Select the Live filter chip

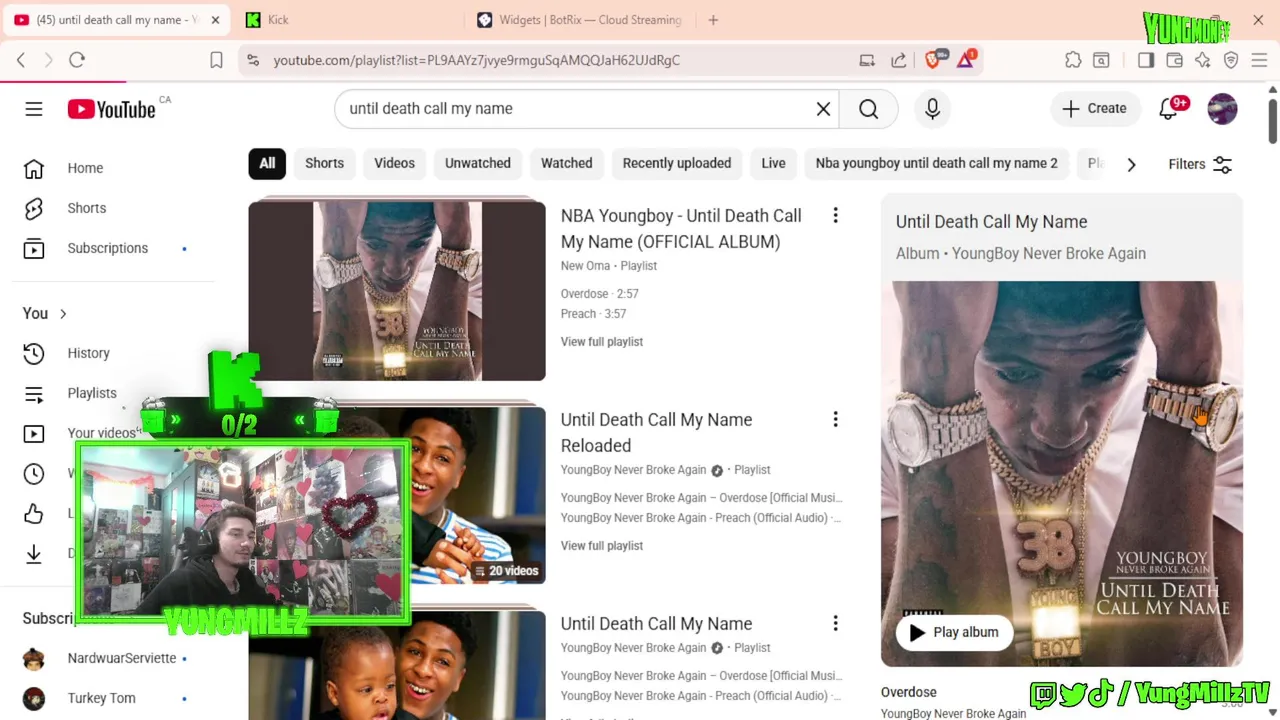pyautogui.click(x=773, y=163)
